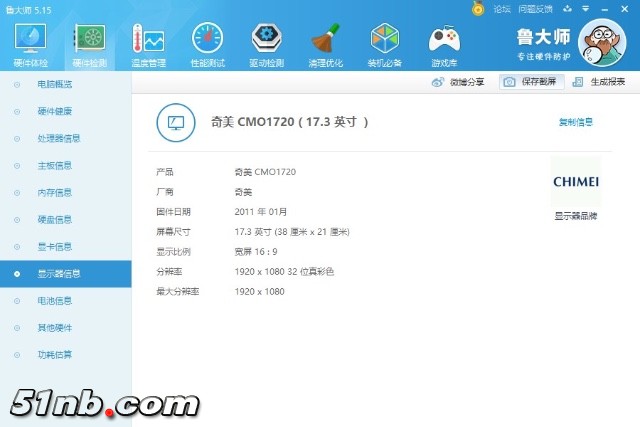Screen dimensions: 640x427
Task: Click the product value 奇美 CMO1720
Action: pyautogui.click(x=265, y=172)
